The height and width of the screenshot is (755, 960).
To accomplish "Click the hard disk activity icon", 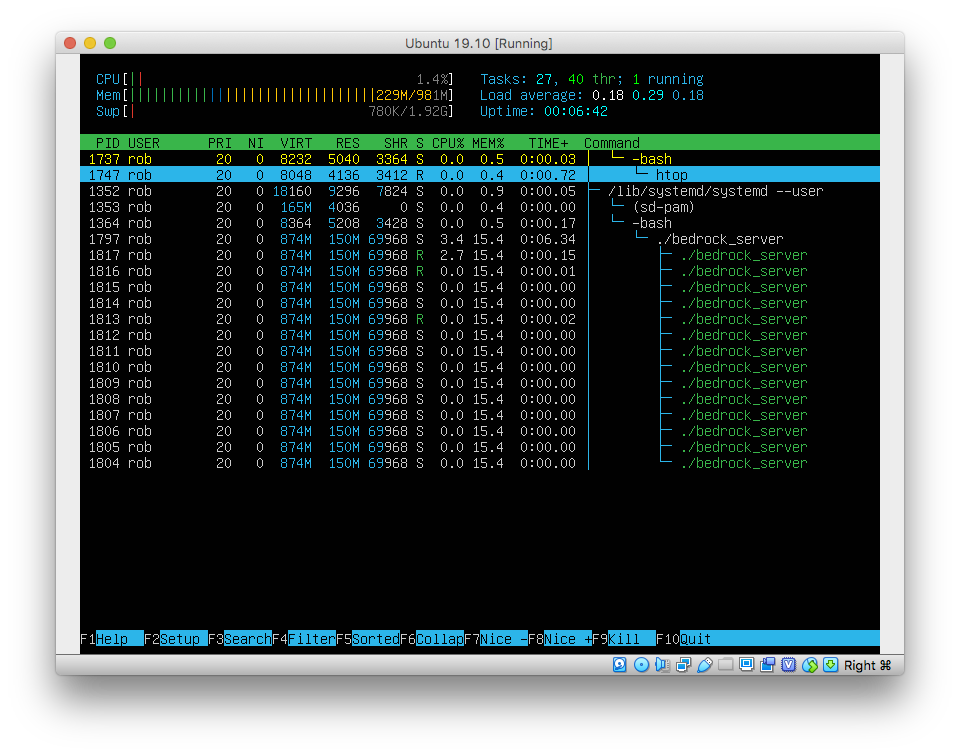I will (620, 665).
